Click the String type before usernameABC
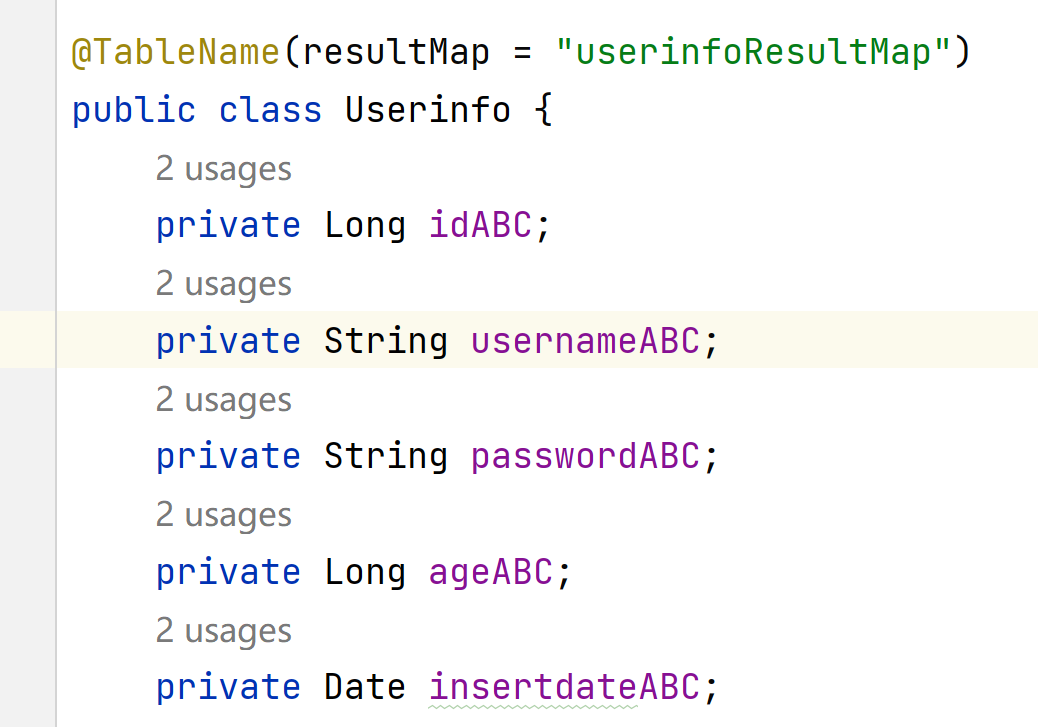 (x=386, y=341)
